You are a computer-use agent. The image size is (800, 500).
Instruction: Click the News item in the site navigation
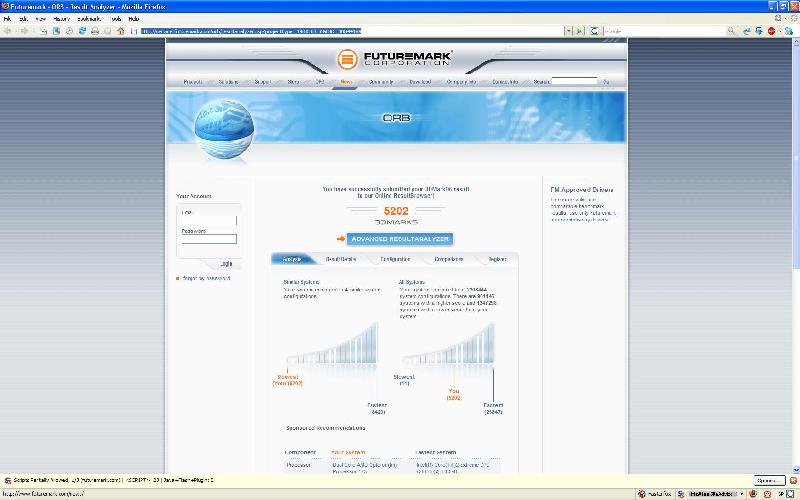(x=346, y=82)
